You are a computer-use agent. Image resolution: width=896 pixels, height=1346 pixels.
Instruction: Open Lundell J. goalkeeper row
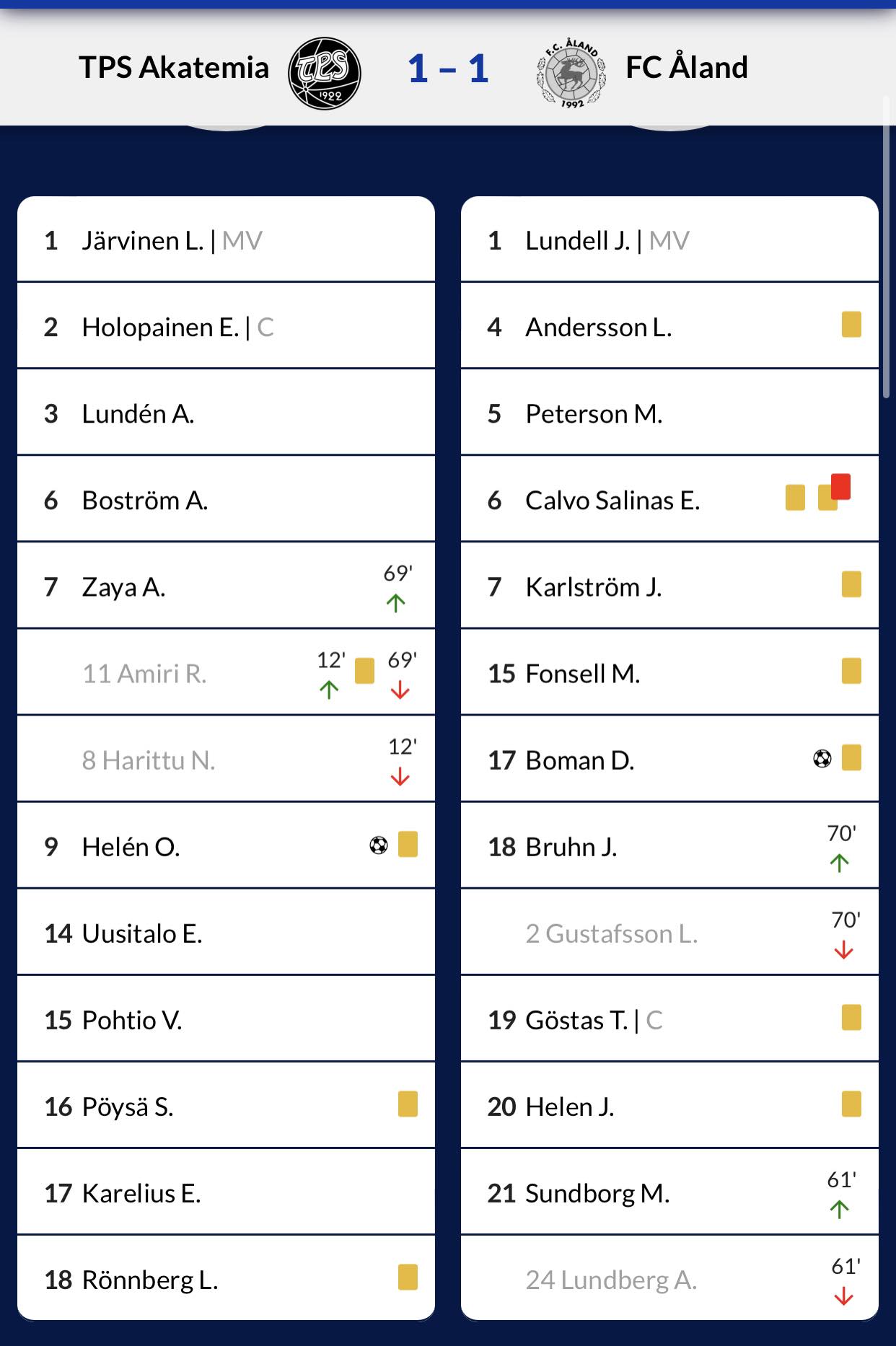tap(669, 239)
